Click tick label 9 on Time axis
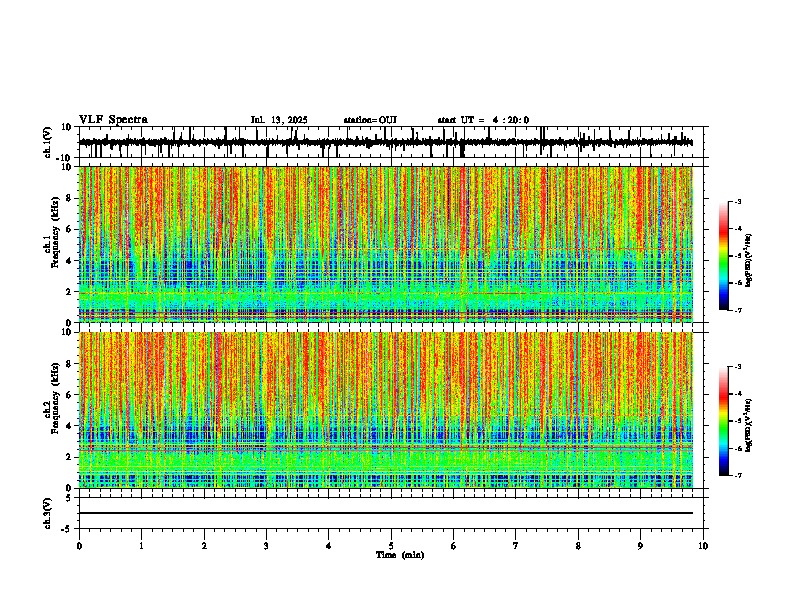 pos(640,546)
